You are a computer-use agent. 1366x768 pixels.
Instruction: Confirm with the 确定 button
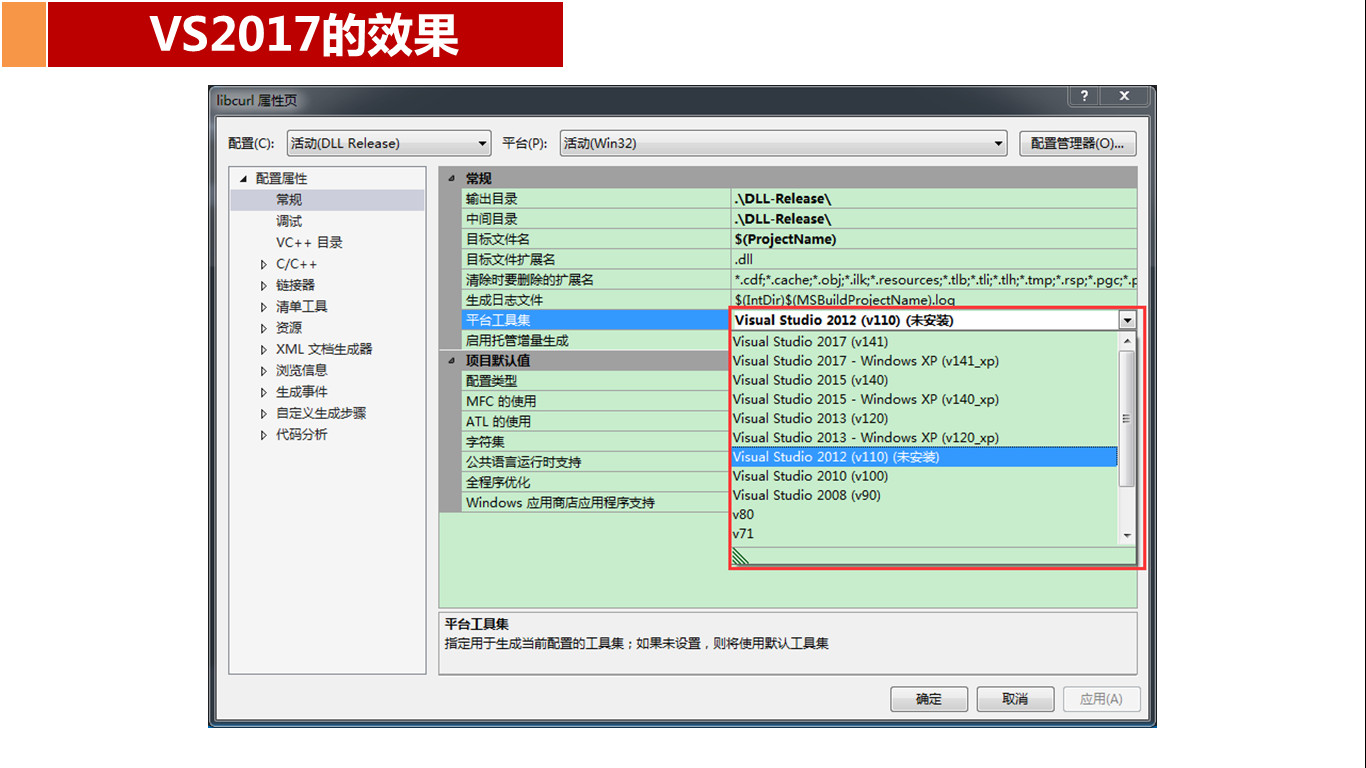[929, 699]
